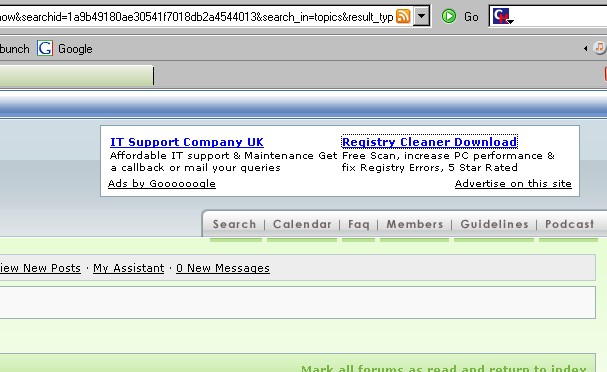Open the My Assistant link
This screenshot has height=372, width=607.
click(129, 268)
